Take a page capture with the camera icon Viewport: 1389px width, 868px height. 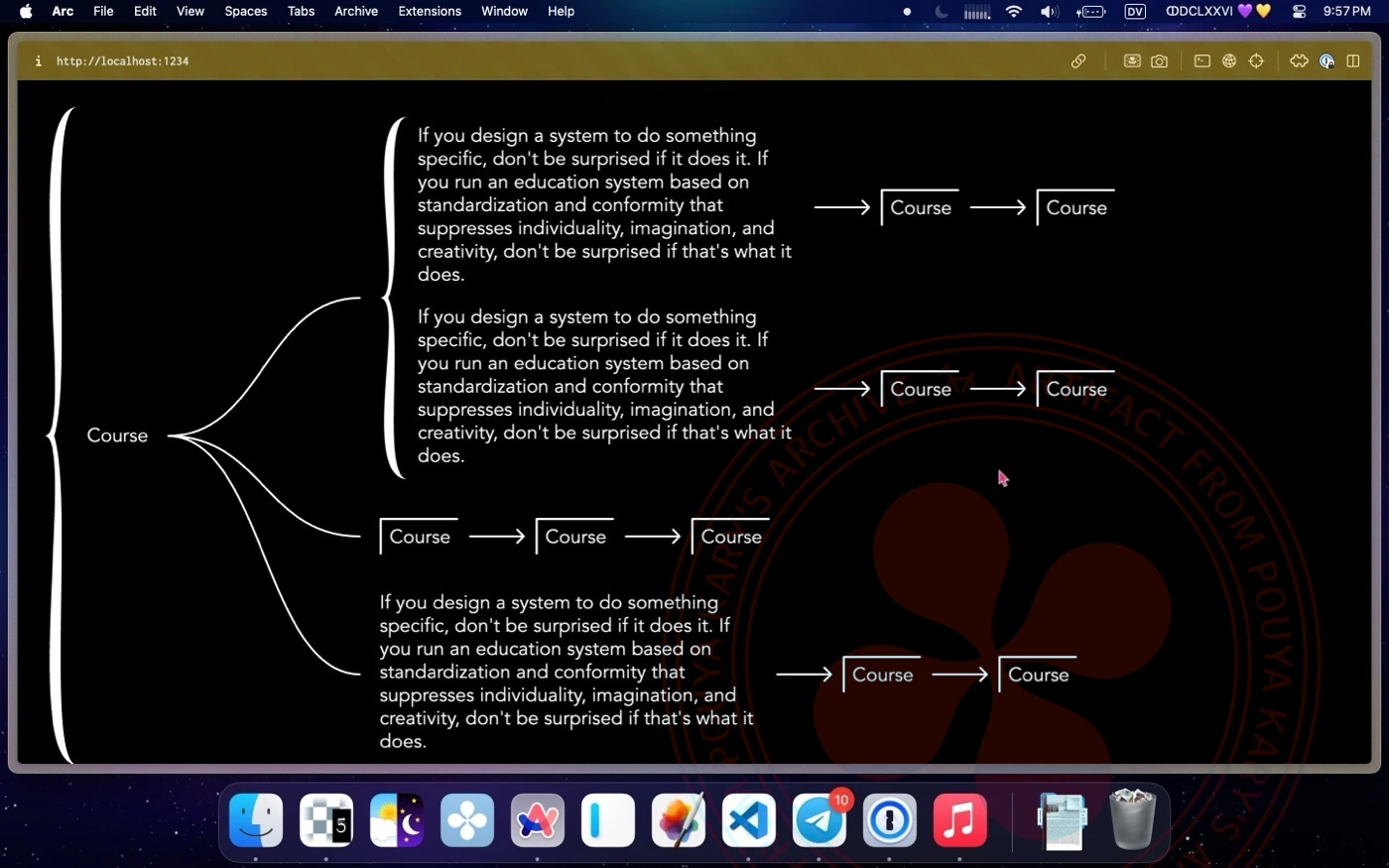1159,62
